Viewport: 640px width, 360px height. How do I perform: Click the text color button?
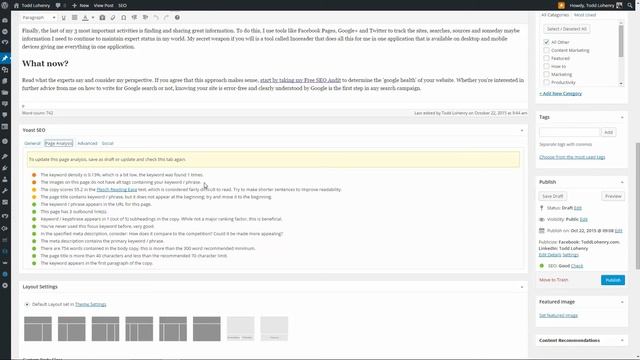[x=85, y=18]
